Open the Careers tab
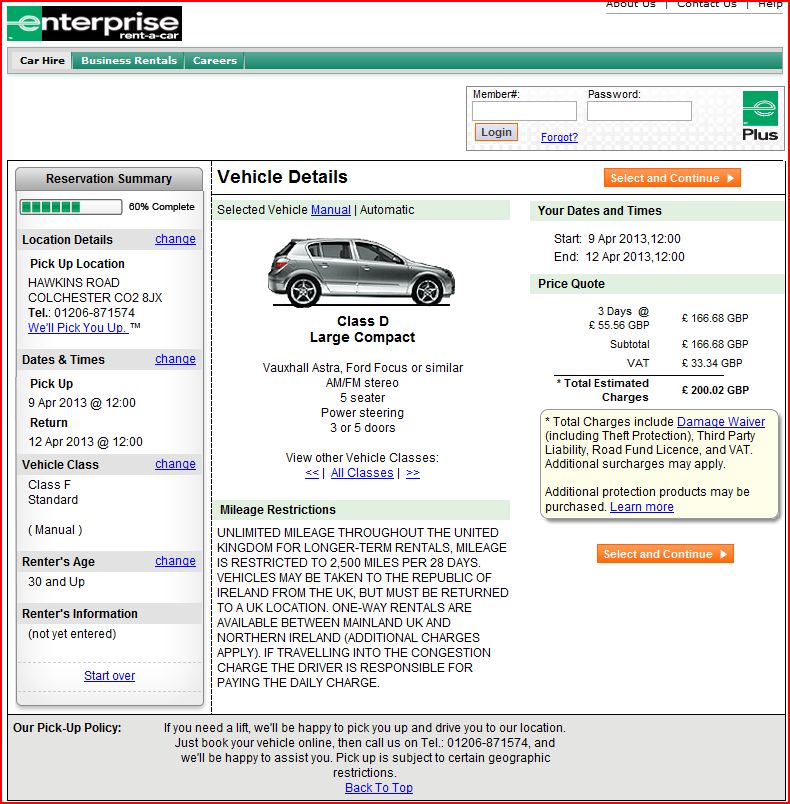The width and height of the screenshot is (790, 804). click(215, 61)
